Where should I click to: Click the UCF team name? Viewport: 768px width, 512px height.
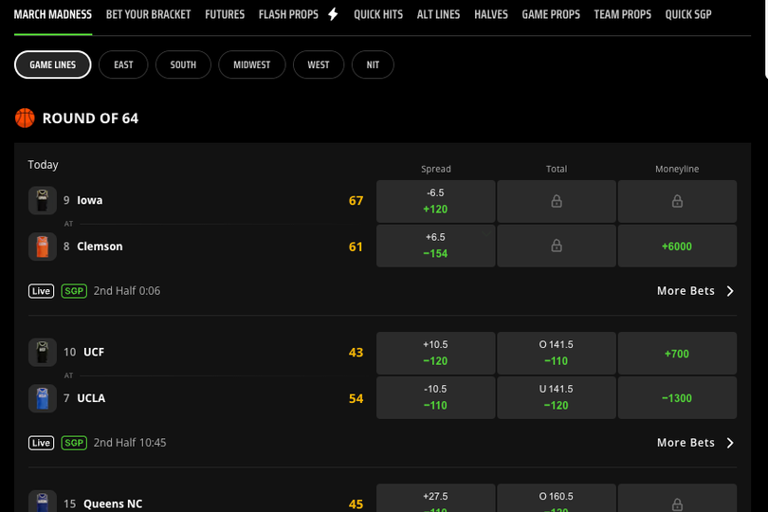(94, 352)
